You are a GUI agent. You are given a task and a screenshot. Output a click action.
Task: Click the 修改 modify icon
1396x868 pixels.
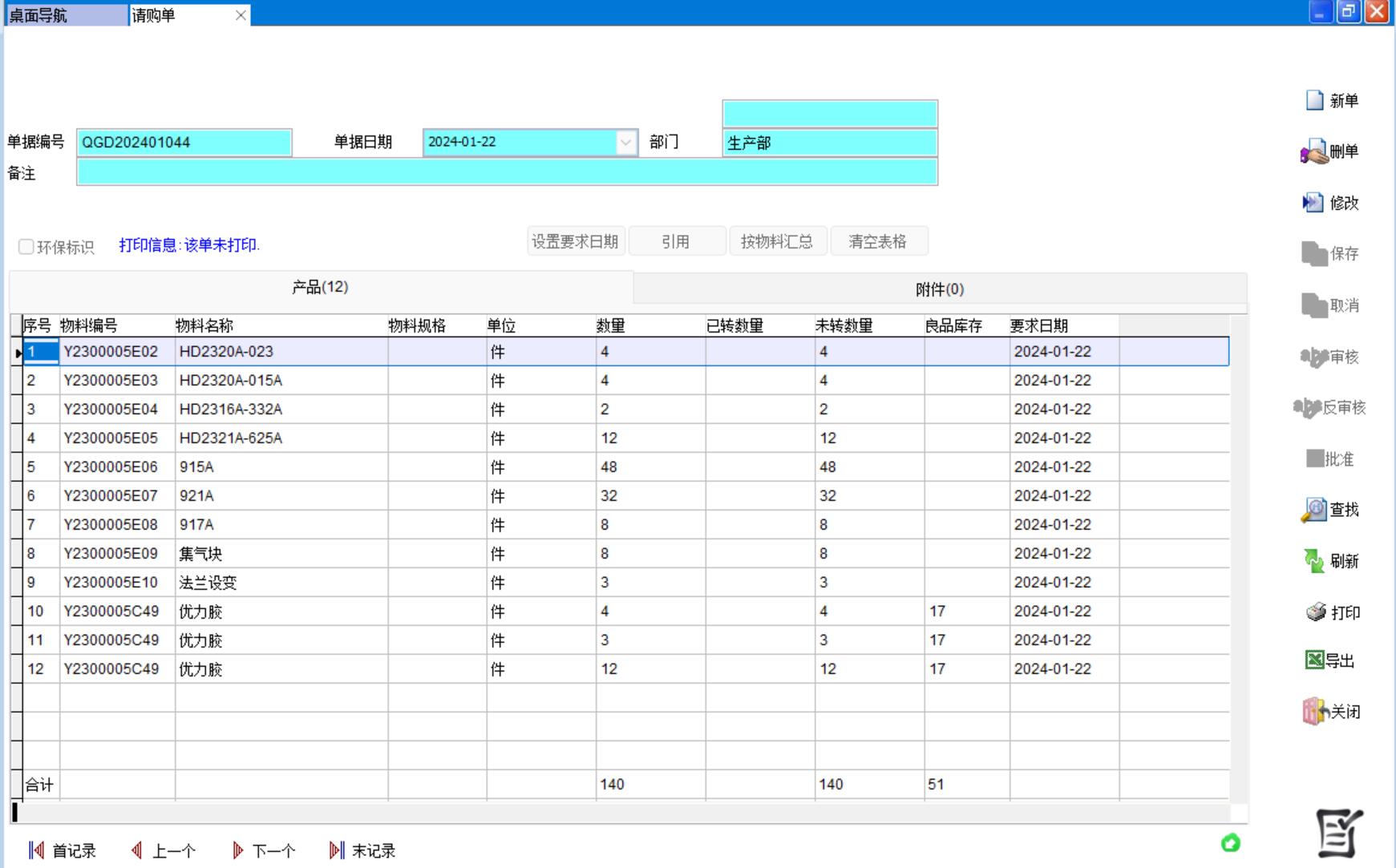click(1313, 203)
